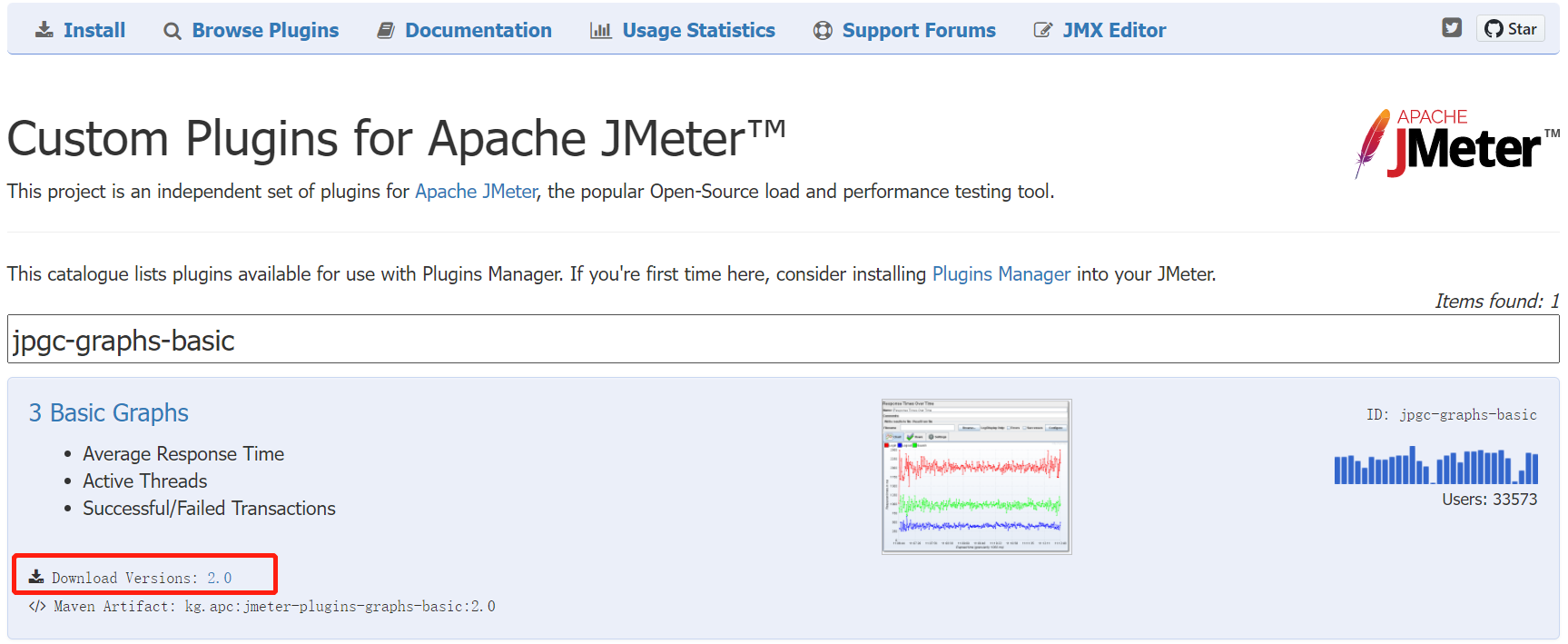This screenshot has width=1568, height=644.
Task: Open the 3 Basic Graphs plugin title
Action: 109,413
